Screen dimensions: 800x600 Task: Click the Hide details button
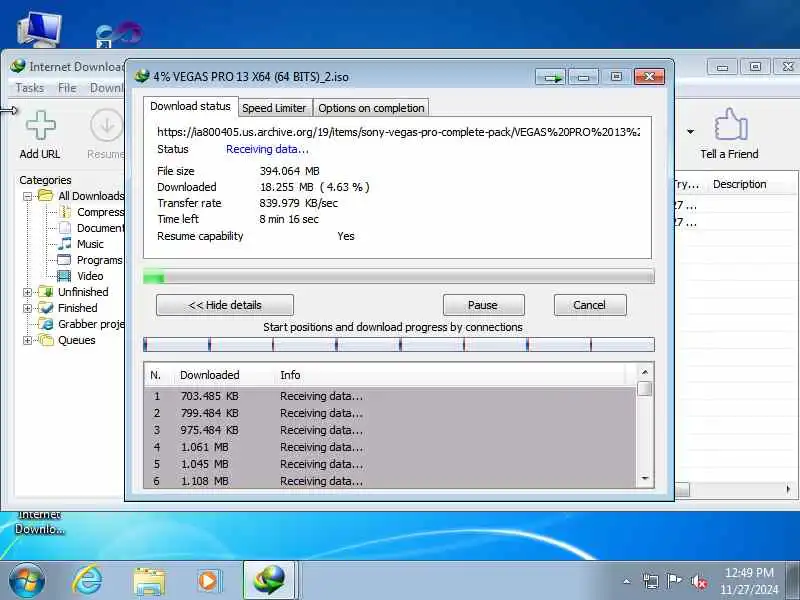[225, 305]
